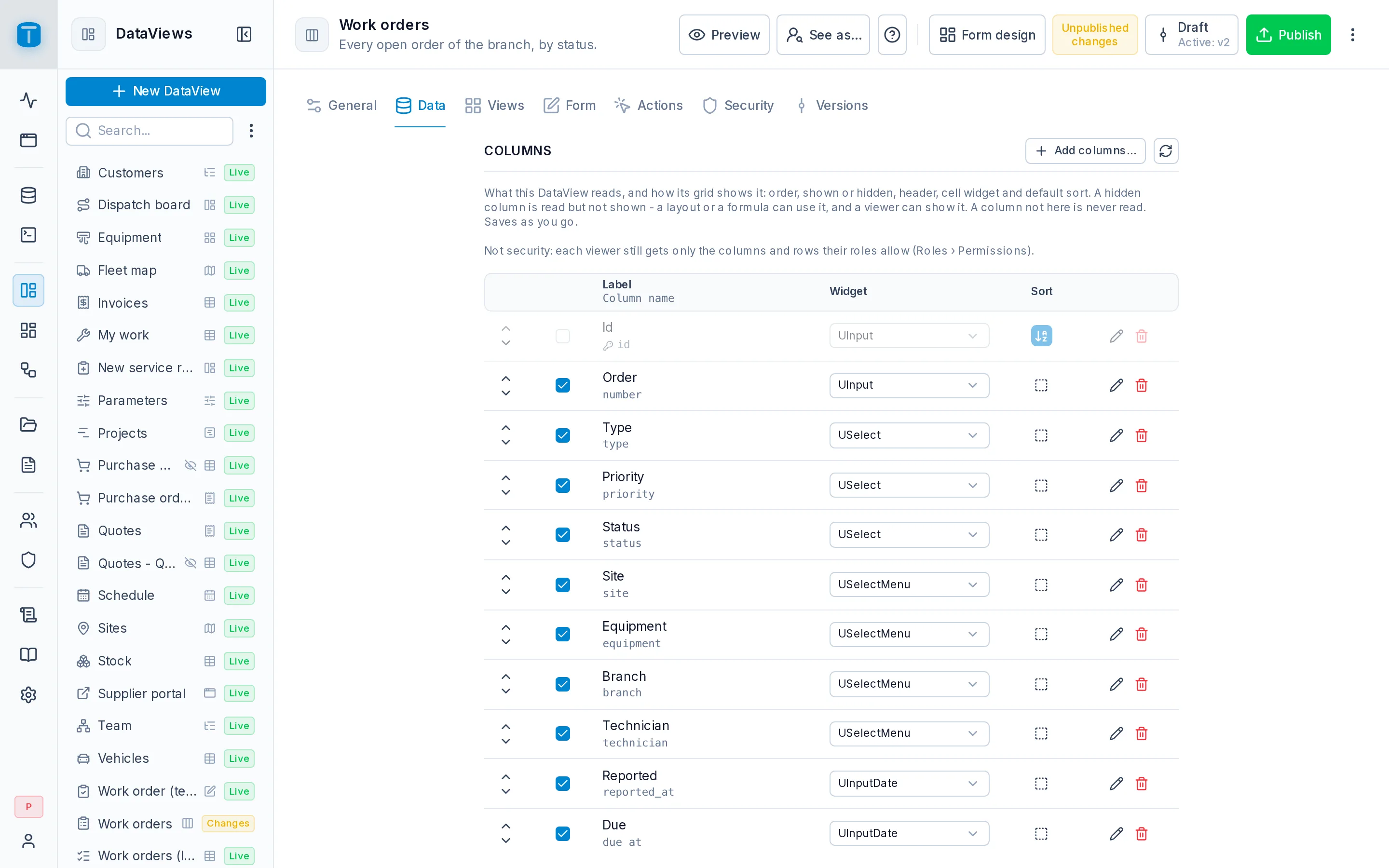Check the Id column visibility checkbox
This screenshot has height=868, width=1389.
point(562,336)
